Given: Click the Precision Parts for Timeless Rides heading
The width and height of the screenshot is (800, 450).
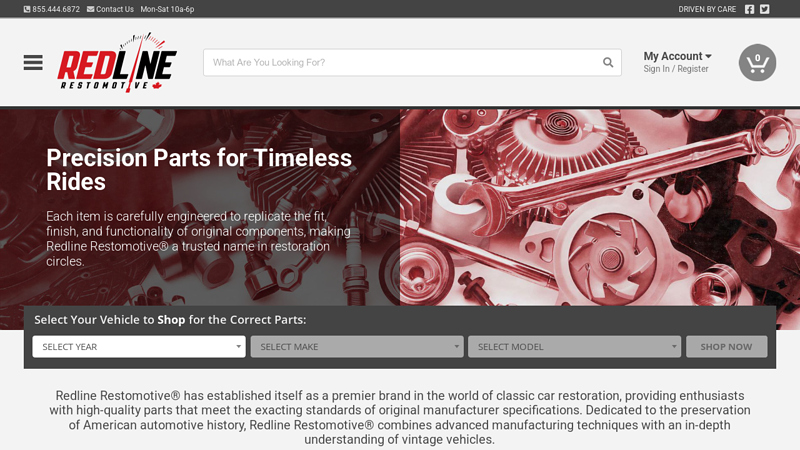Looking at the screenshot, I should pyautogui.click(x=199, y=170).
